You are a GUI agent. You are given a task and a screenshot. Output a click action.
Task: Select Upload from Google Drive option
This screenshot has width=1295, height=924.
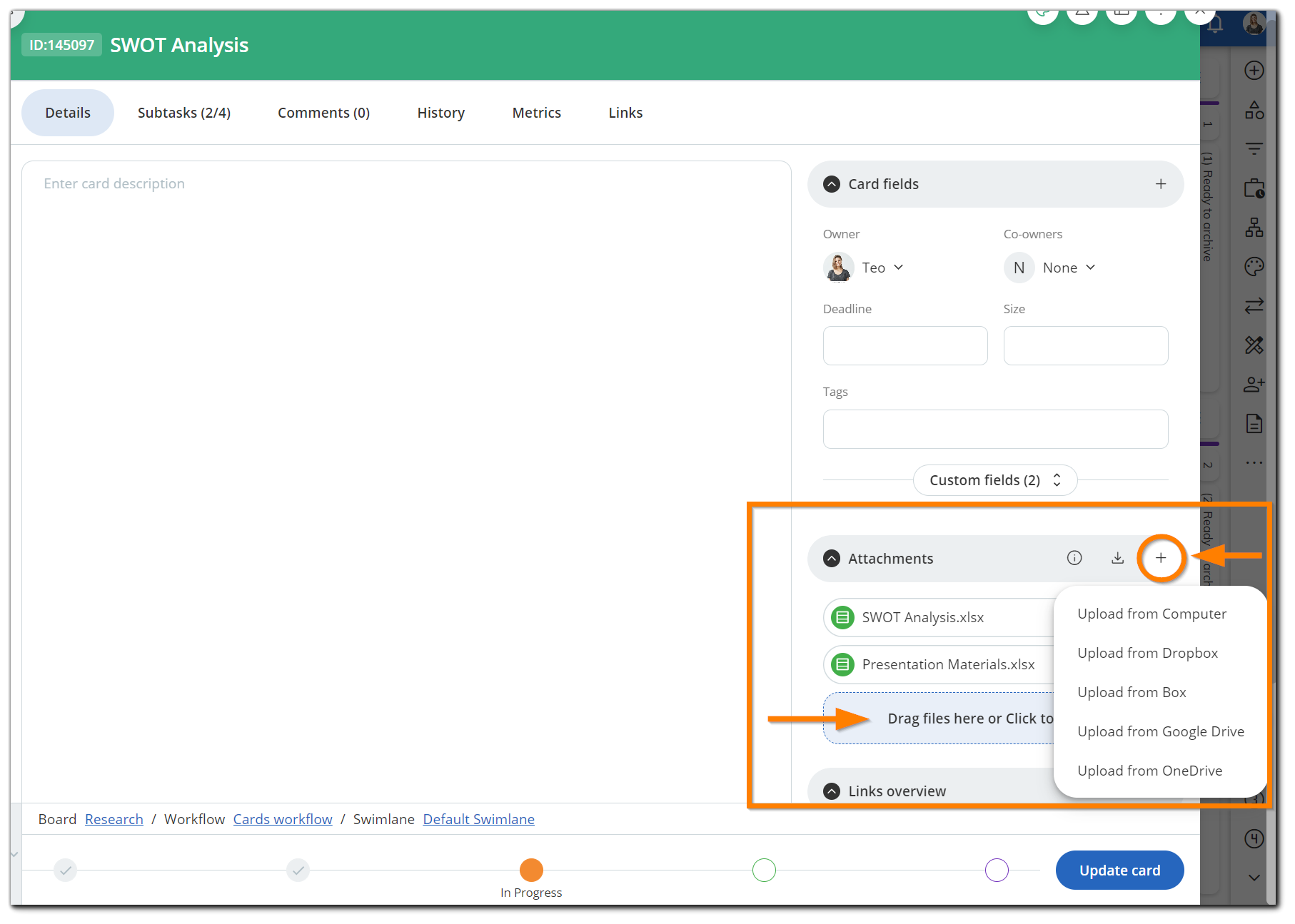(1160, 731)
